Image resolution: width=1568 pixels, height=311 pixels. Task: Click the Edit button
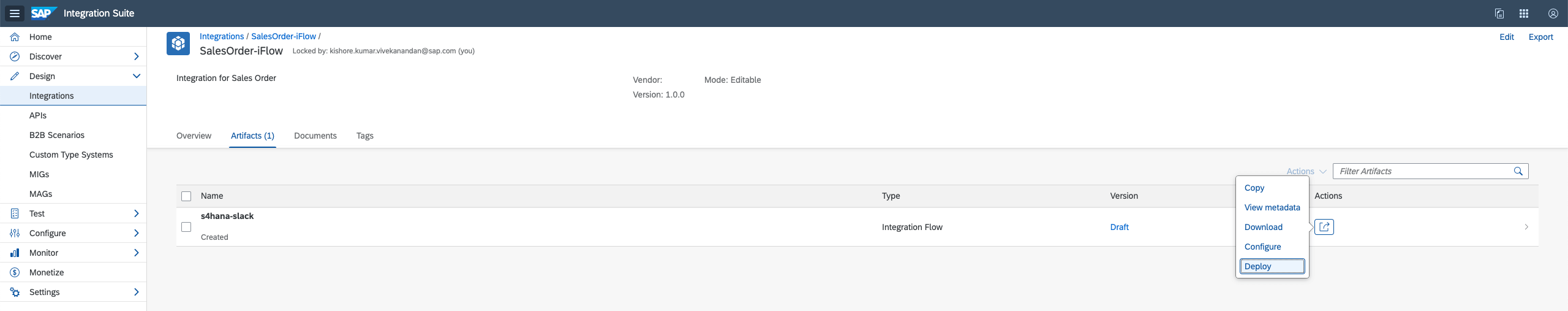(1507, 37)
